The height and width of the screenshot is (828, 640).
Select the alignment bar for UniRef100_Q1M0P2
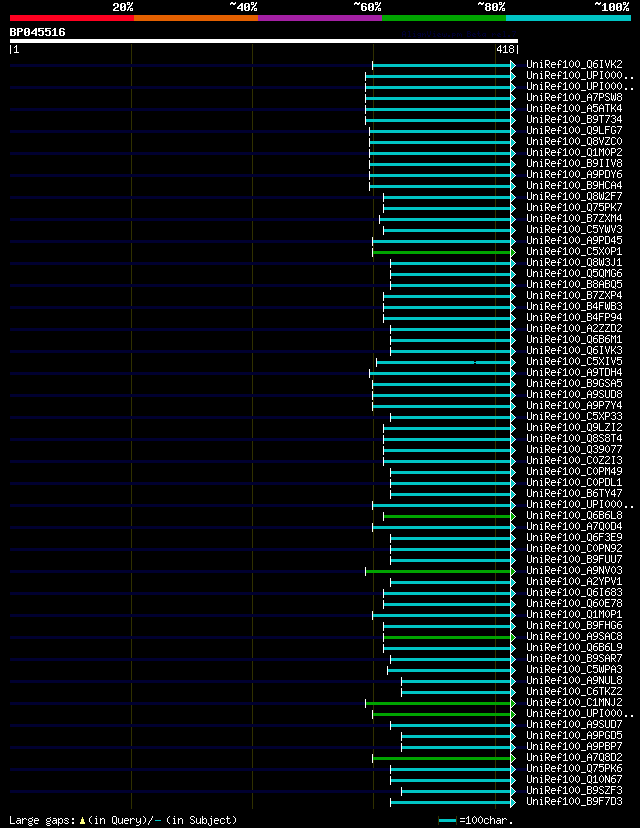coord(441,153)
